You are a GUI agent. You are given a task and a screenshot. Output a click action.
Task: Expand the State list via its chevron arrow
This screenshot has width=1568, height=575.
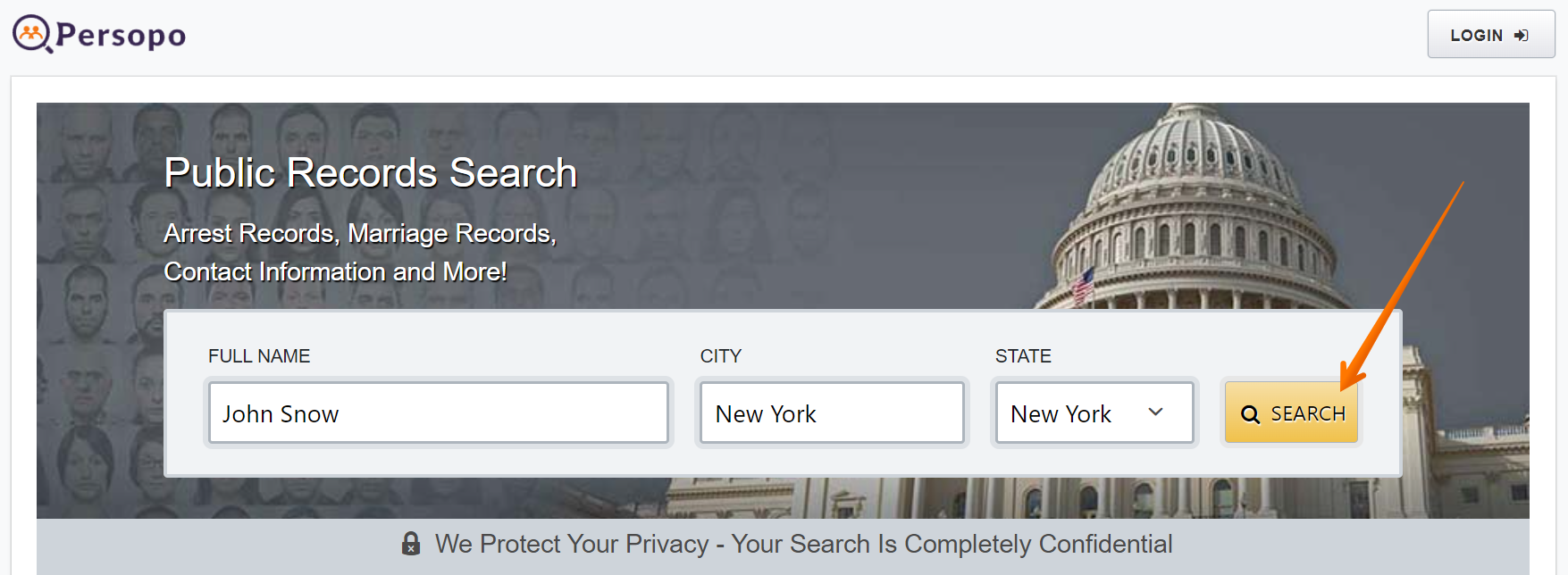point(1155,412)
